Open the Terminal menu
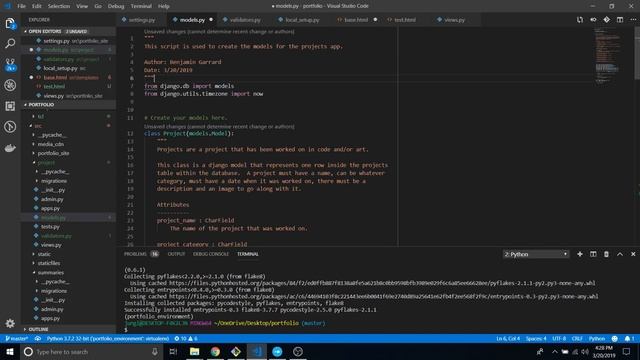Screen dimensions: 640x360 coord(141,6)
